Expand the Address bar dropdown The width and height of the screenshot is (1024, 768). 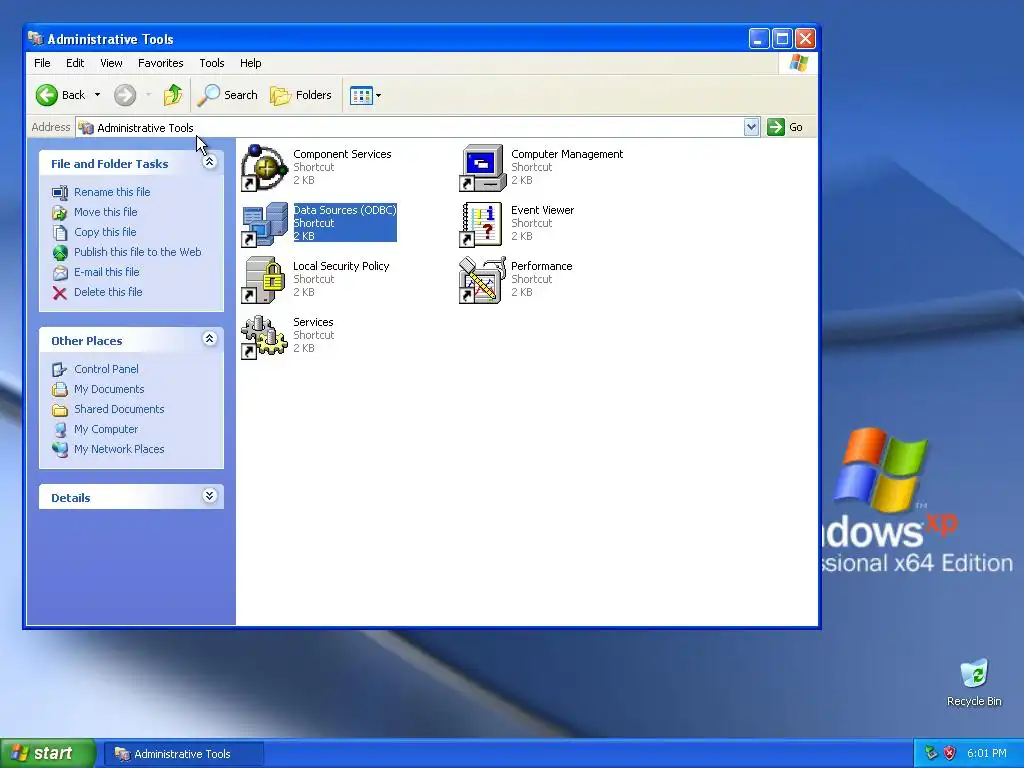point(751,127)
